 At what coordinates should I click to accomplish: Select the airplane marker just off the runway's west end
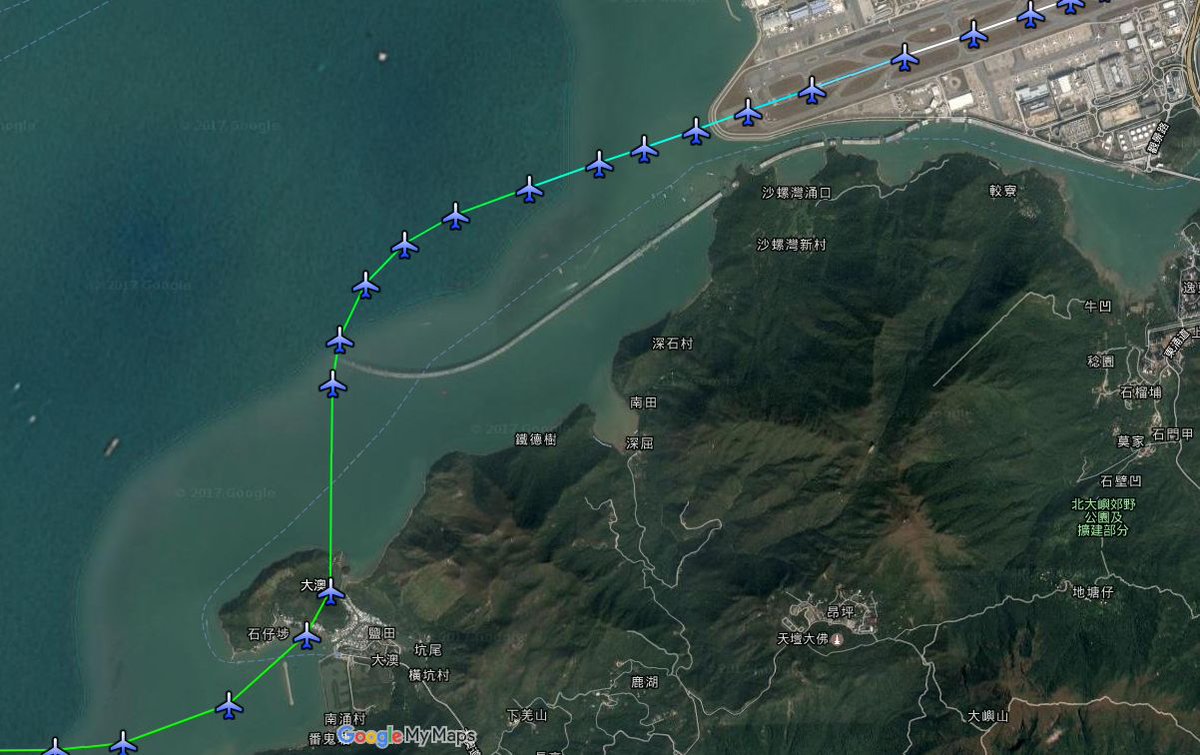696,131
